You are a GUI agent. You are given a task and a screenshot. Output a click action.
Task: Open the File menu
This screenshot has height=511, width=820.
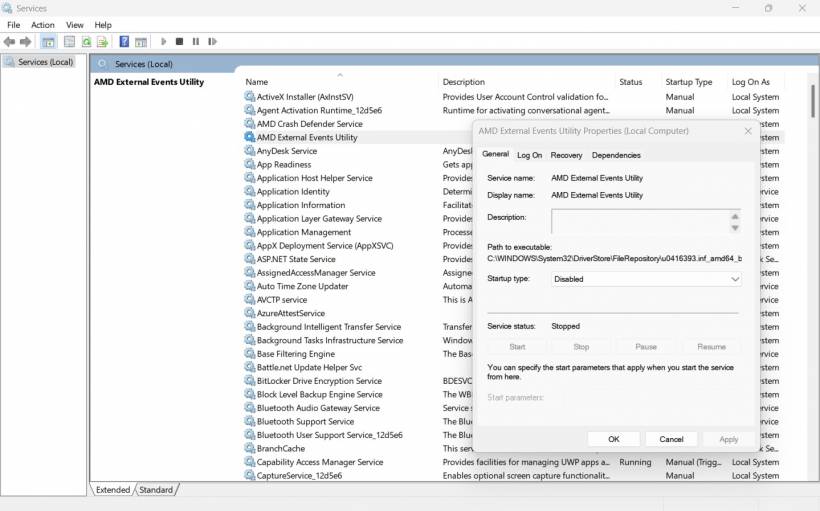(x=14, y=25)
